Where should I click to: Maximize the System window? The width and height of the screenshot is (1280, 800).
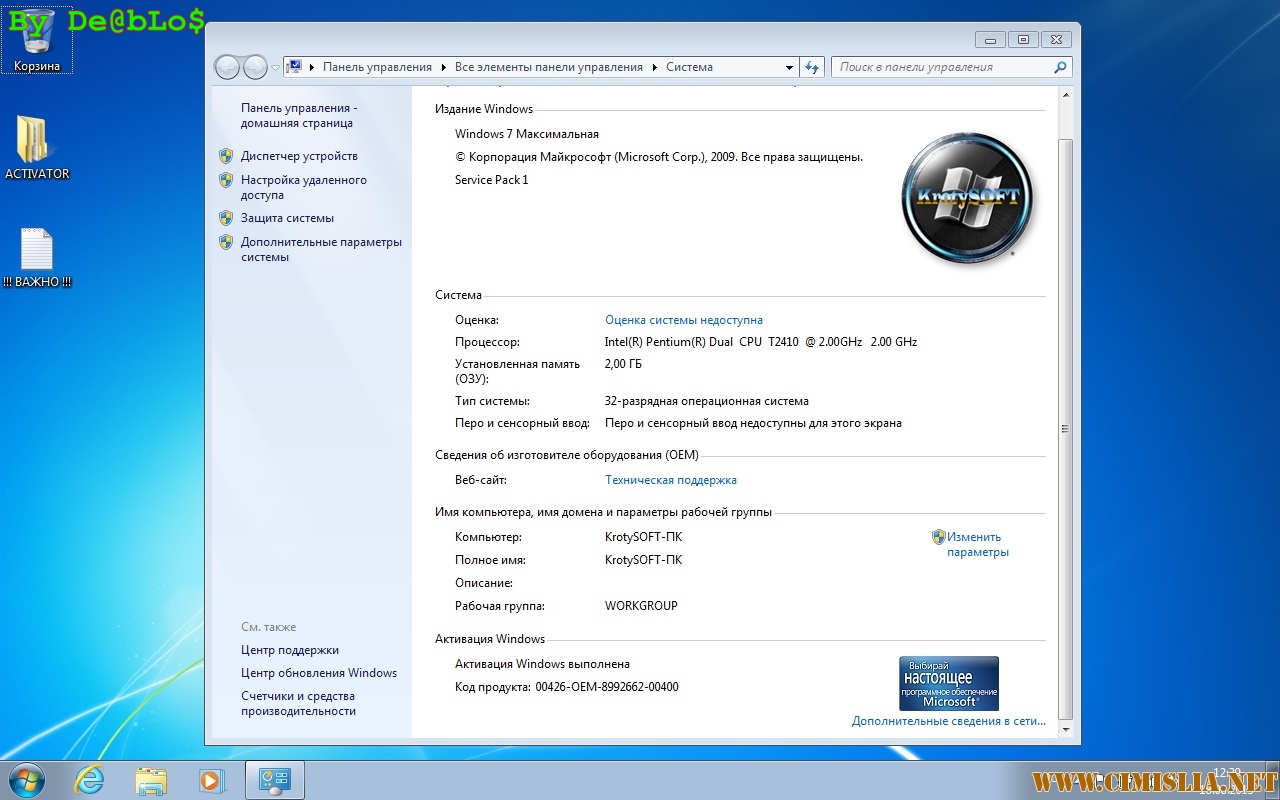[1022, 40]
